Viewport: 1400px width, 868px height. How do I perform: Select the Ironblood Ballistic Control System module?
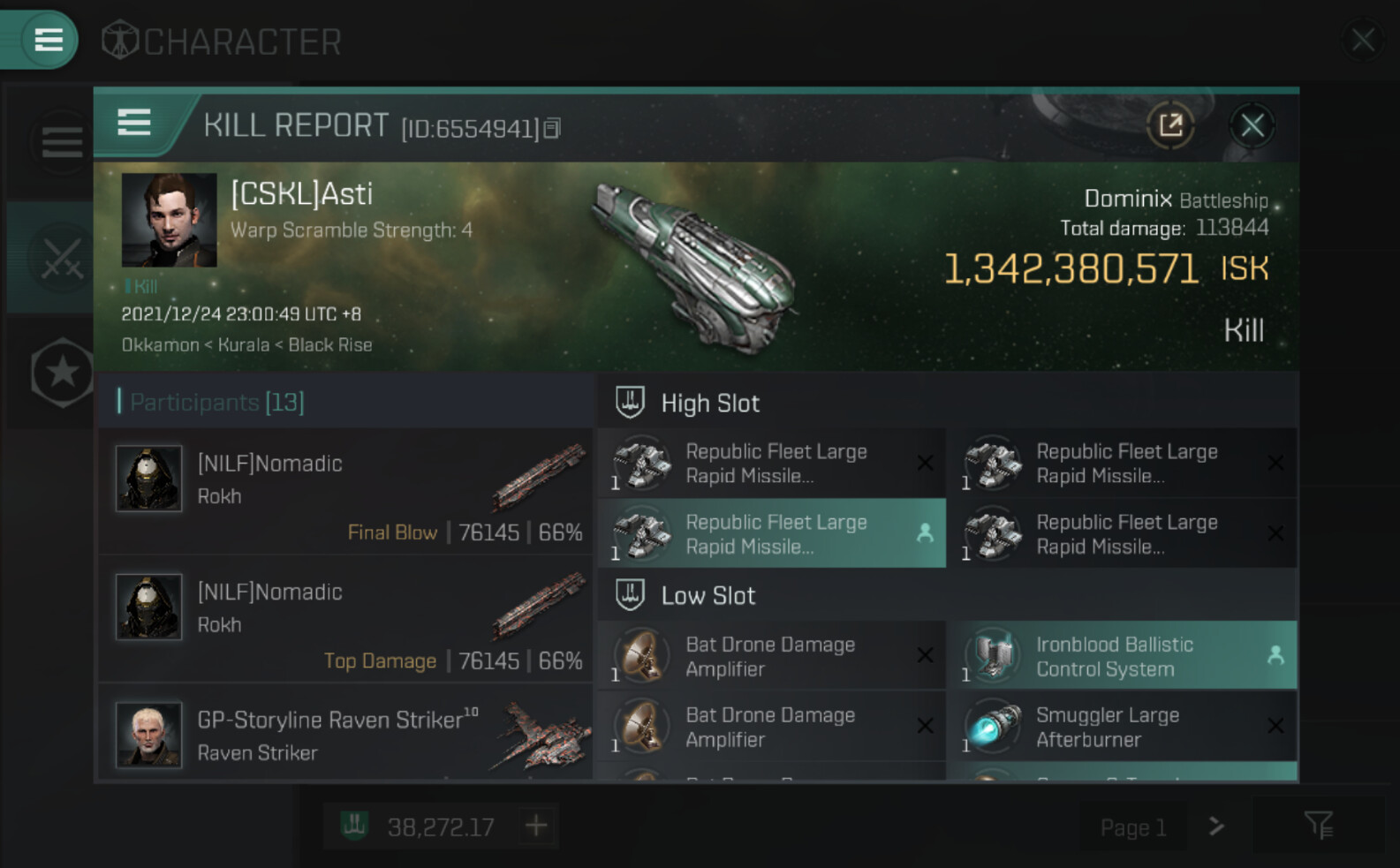(x=1122, y=656)
